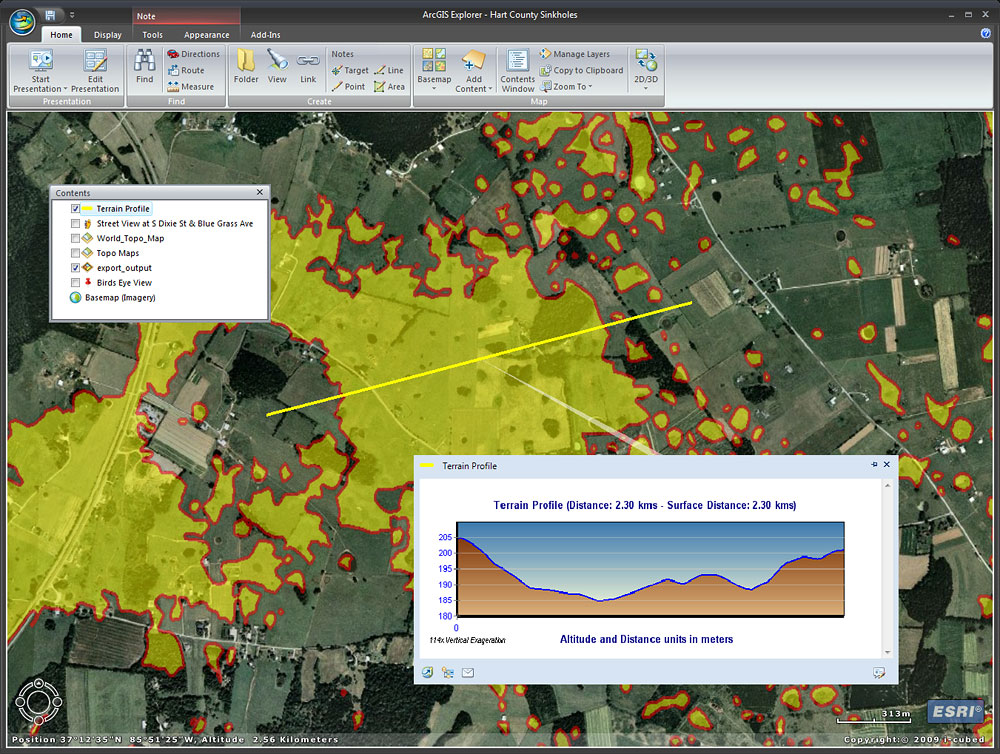This screenshot has width=1000, height=754.
Task: Click the Find binoculars tool
Action: (145, 66)
